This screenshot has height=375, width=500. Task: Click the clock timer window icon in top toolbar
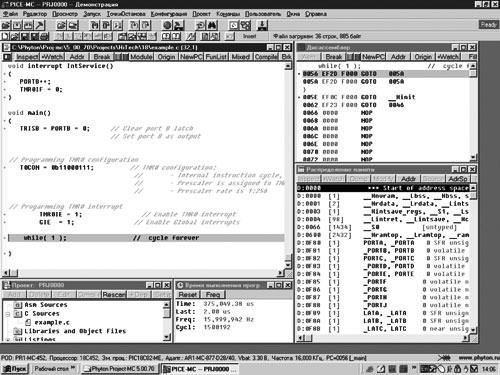pos(234,25)
